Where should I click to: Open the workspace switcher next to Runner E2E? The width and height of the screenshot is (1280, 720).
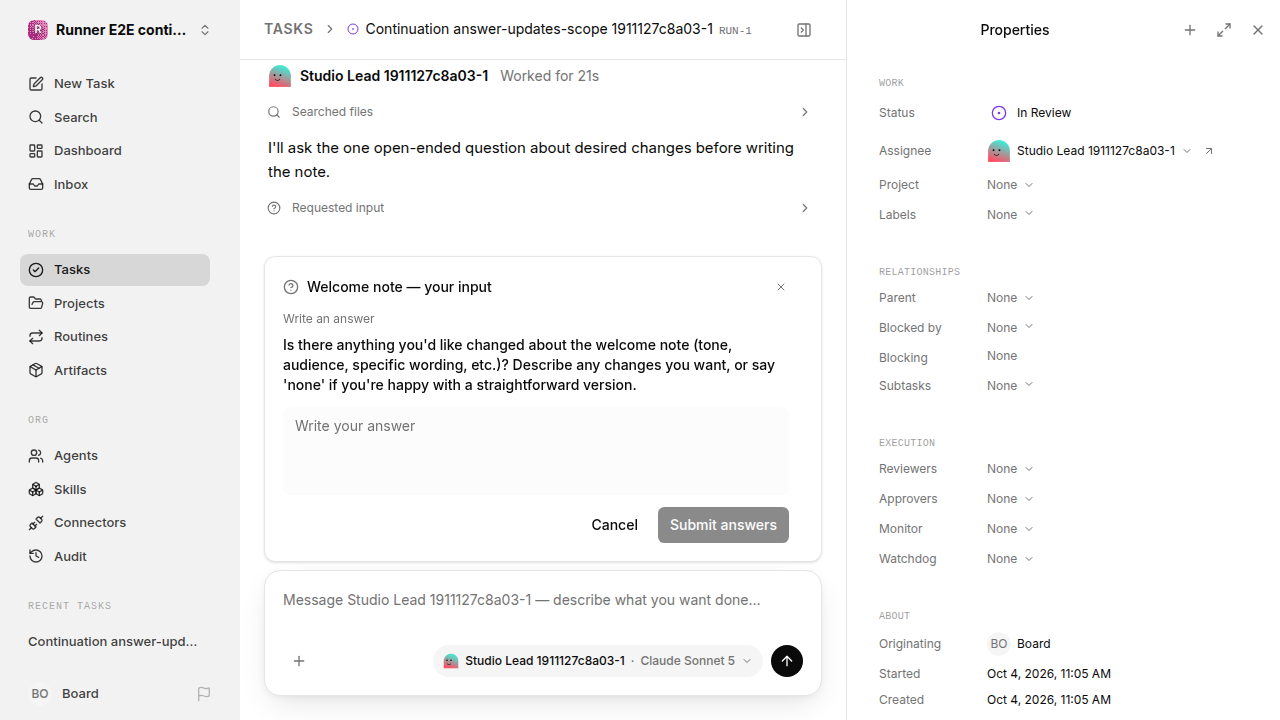click(205, 30)
